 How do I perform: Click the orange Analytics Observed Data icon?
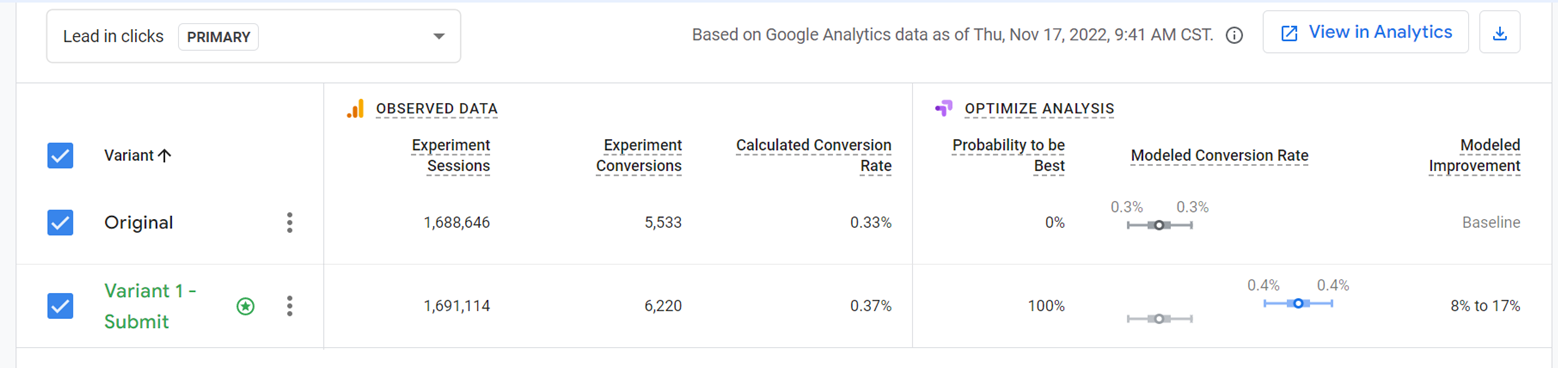355,108
